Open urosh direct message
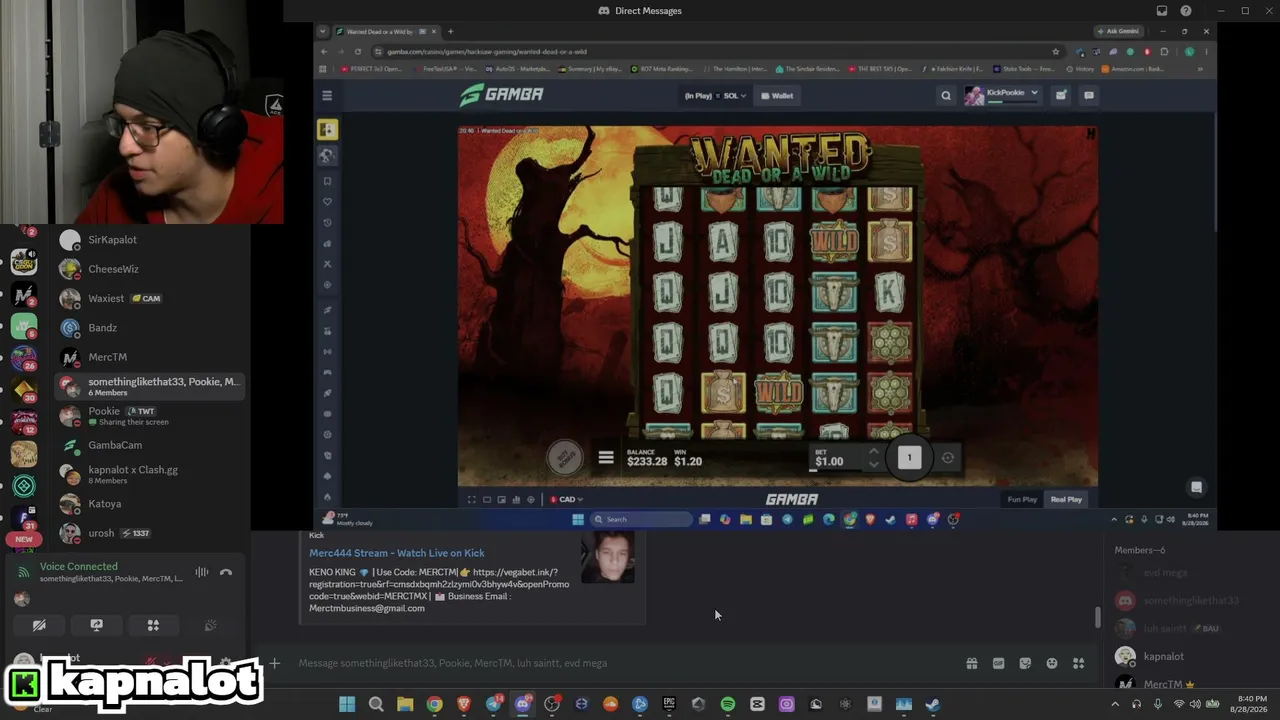1280x720 pixels. [x=150, y=533]
